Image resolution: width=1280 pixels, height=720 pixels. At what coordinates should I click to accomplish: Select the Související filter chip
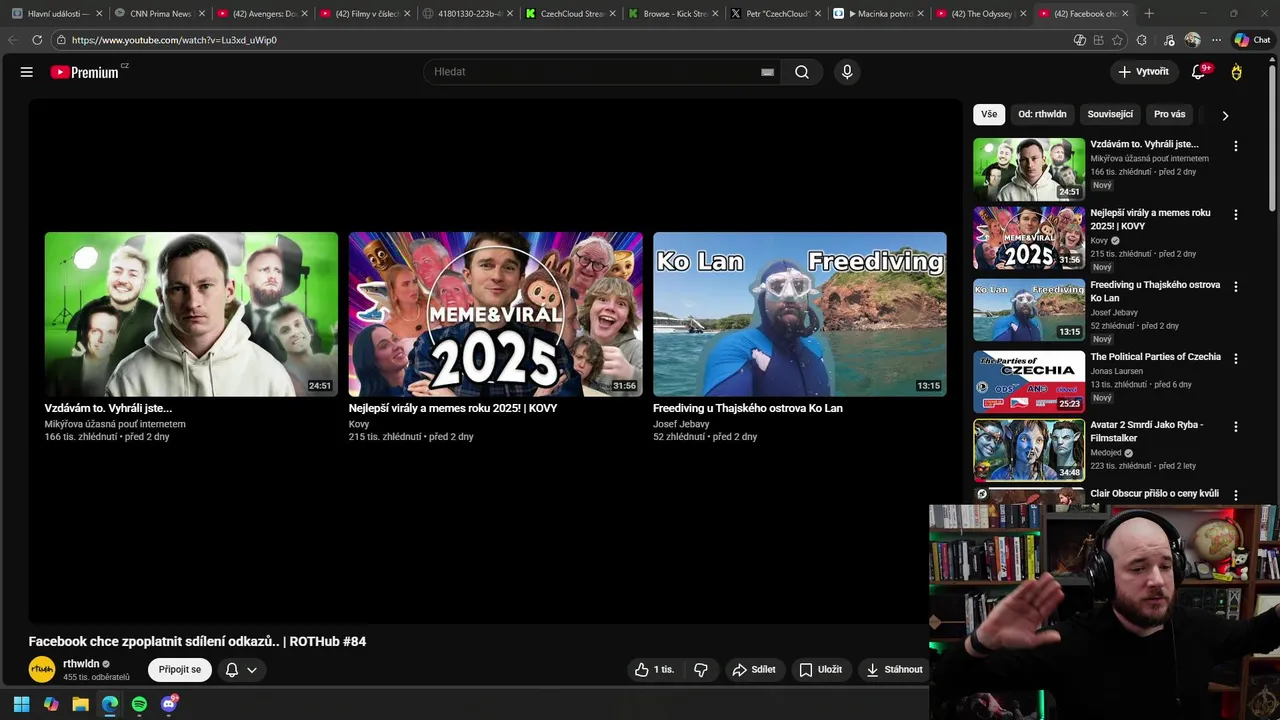(x=1110, y=114)
